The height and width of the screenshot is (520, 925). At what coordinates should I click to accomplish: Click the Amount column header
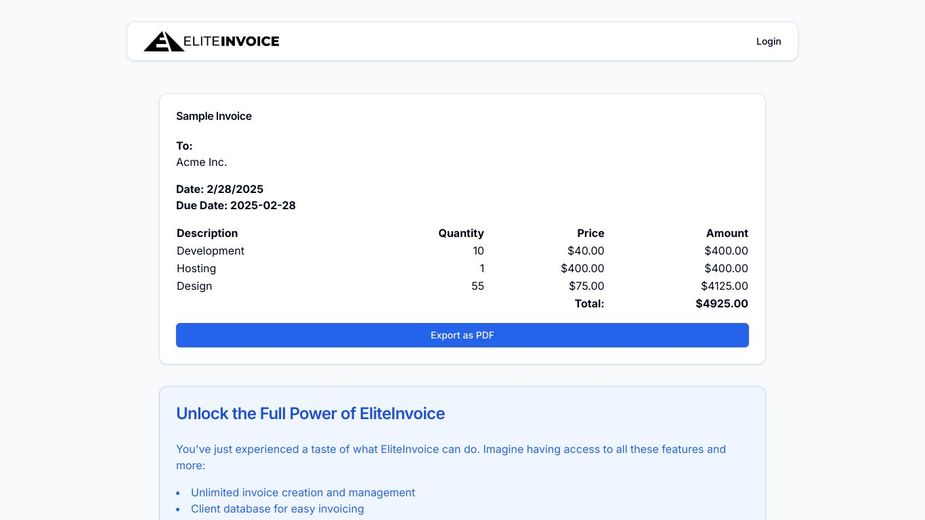click(726, 233)
